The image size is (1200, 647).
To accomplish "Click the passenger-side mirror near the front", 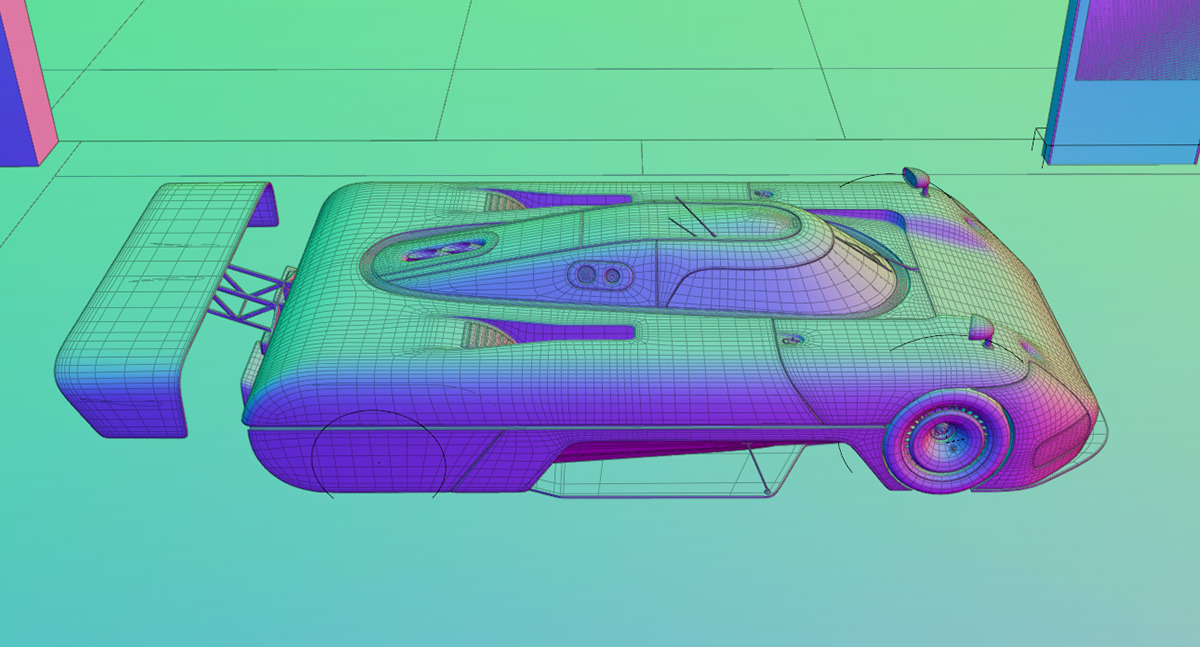I will pyautogui.click(x=915, y=177).
